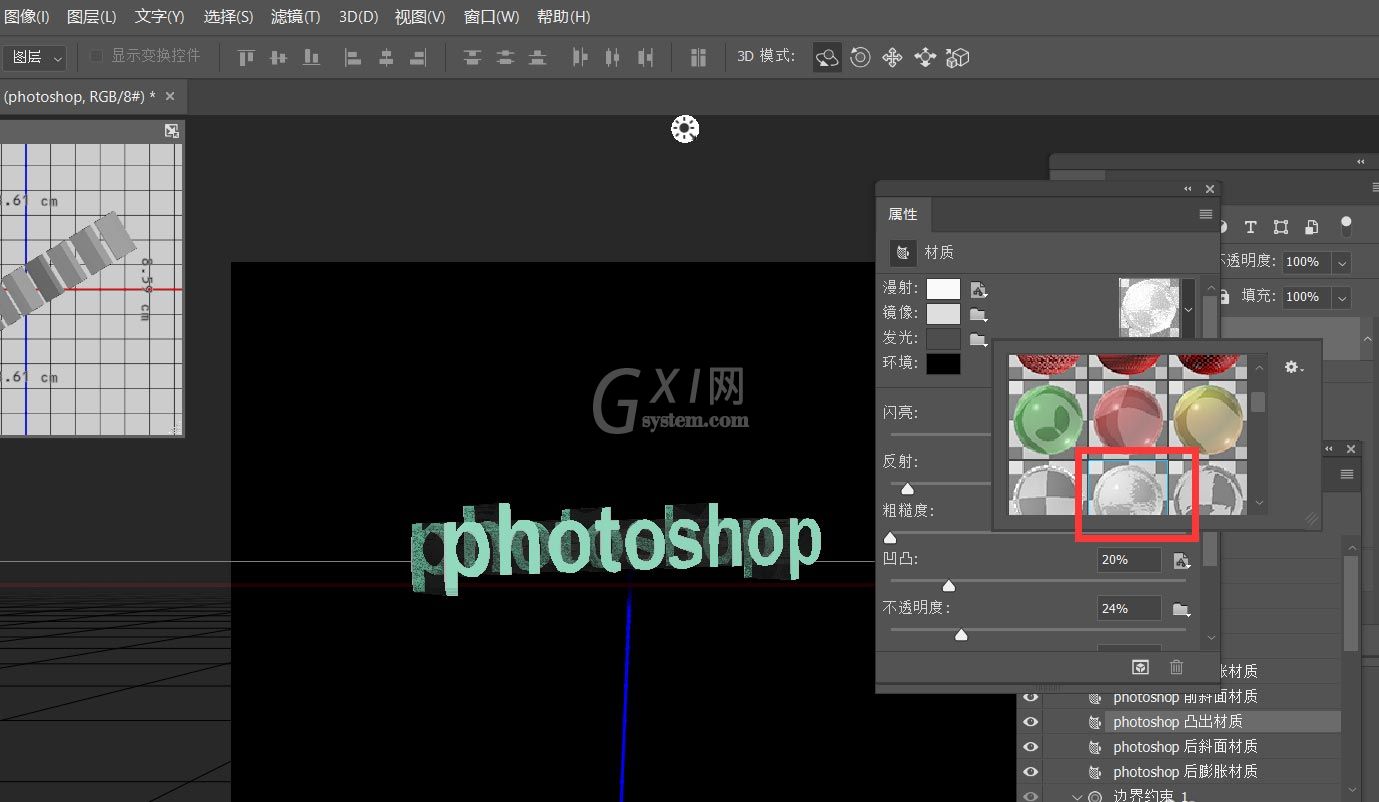Viewport: 1379px width, 802px height.
Task: Open the specular (镜像) texture folder icon
Action: click(x=979, y=314)
